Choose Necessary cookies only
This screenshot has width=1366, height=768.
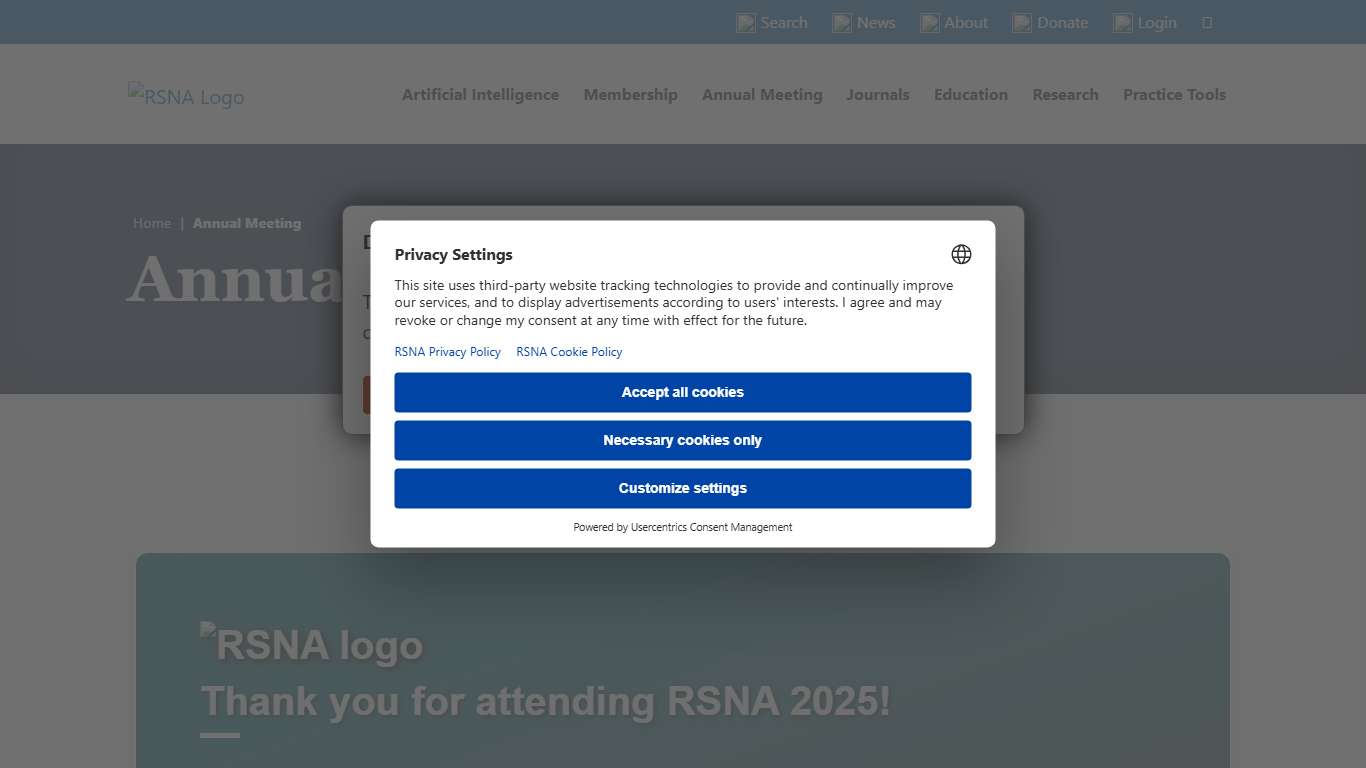click(x=682, y=440)
